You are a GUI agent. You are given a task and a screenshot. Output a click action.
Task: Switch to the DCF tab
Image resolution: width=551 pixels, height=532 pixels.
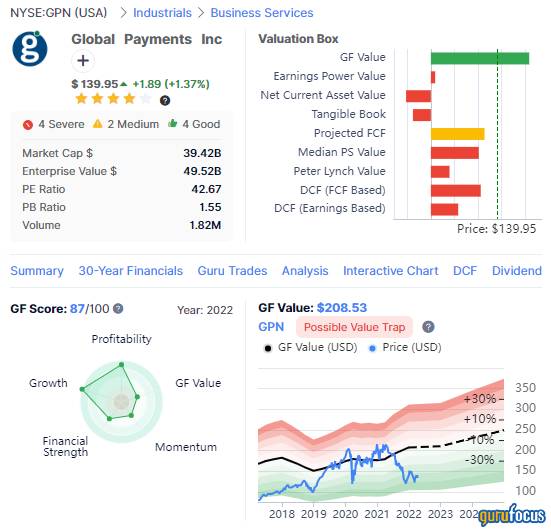click(465, 271)
